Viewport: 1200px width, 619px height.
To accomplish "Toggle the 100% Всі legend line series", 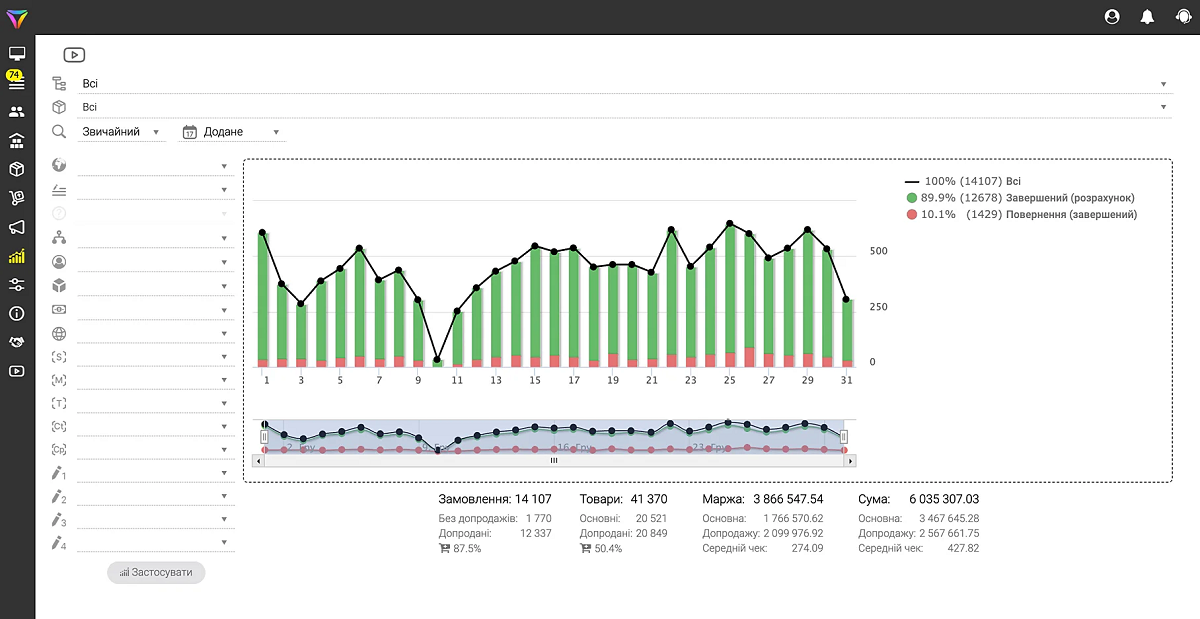I will click(962, 181).
